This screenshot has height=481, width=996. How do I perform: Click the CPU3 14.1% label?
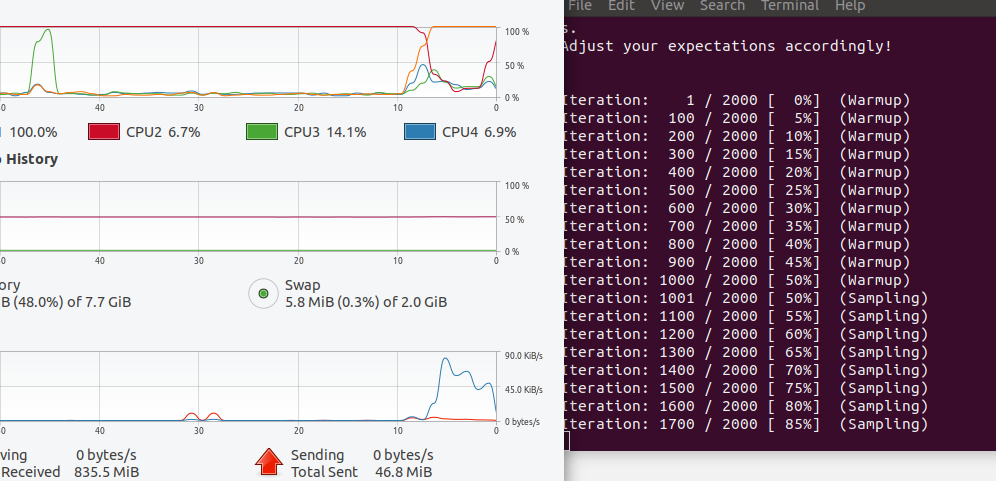[324, 132]
